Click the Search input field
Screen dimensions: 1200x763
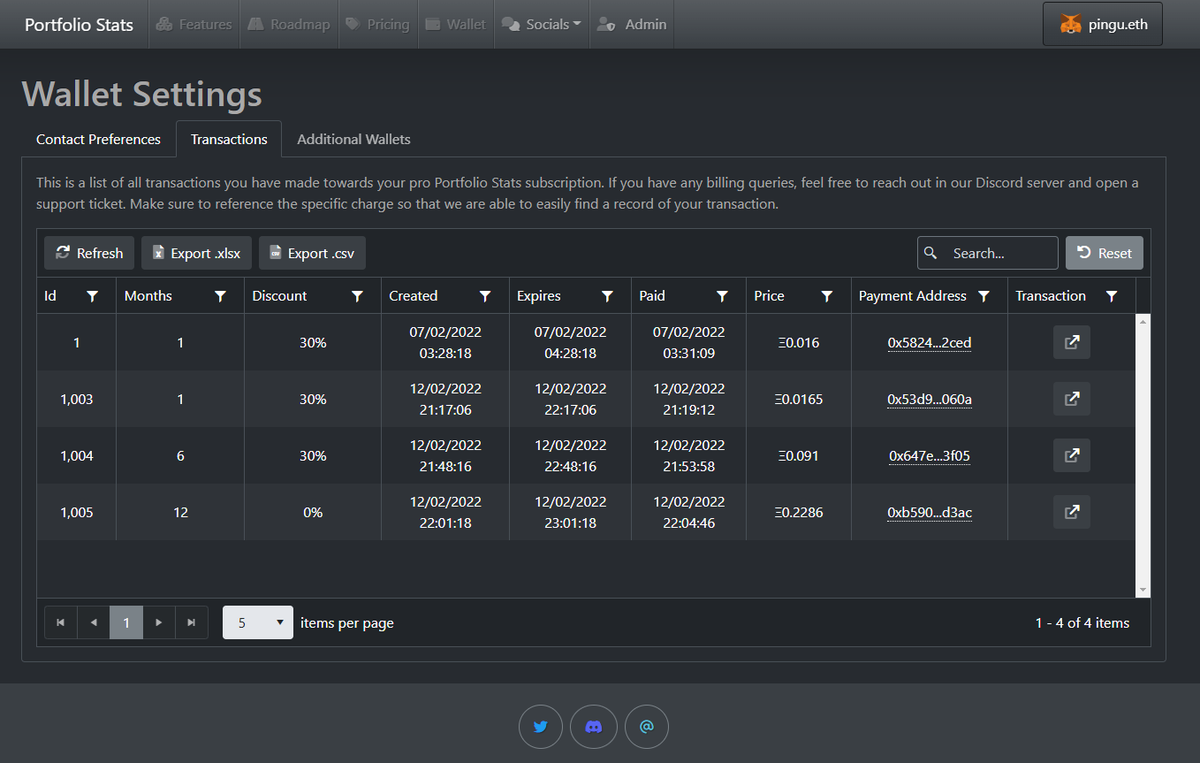[x=987, y=253]
